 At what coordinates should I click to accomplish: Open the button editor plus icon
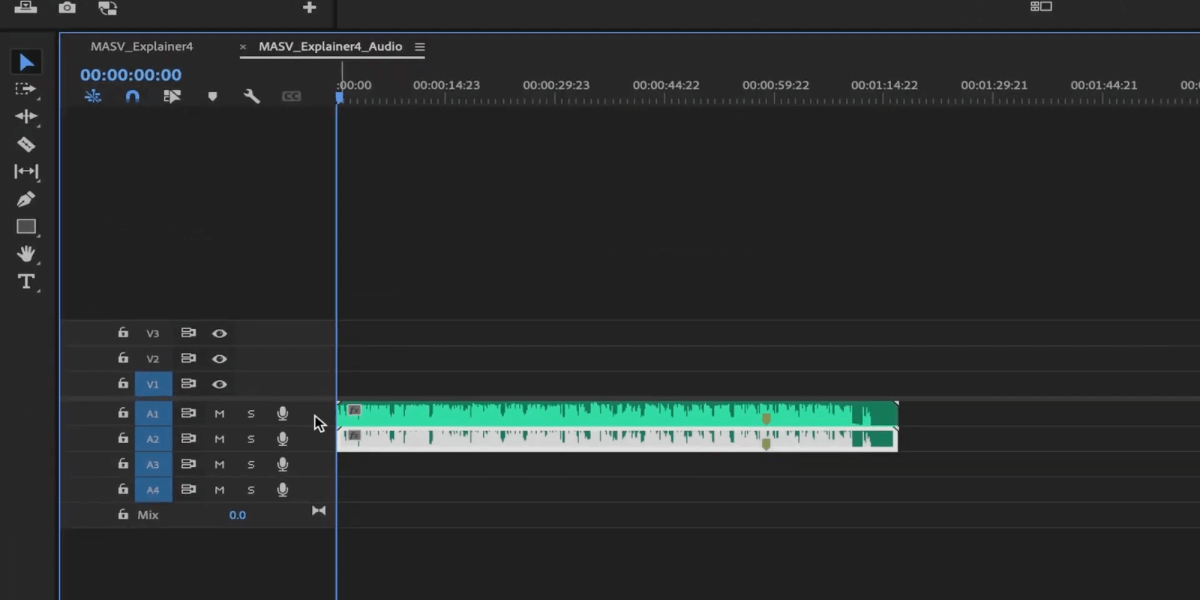(x=309, y=7)
